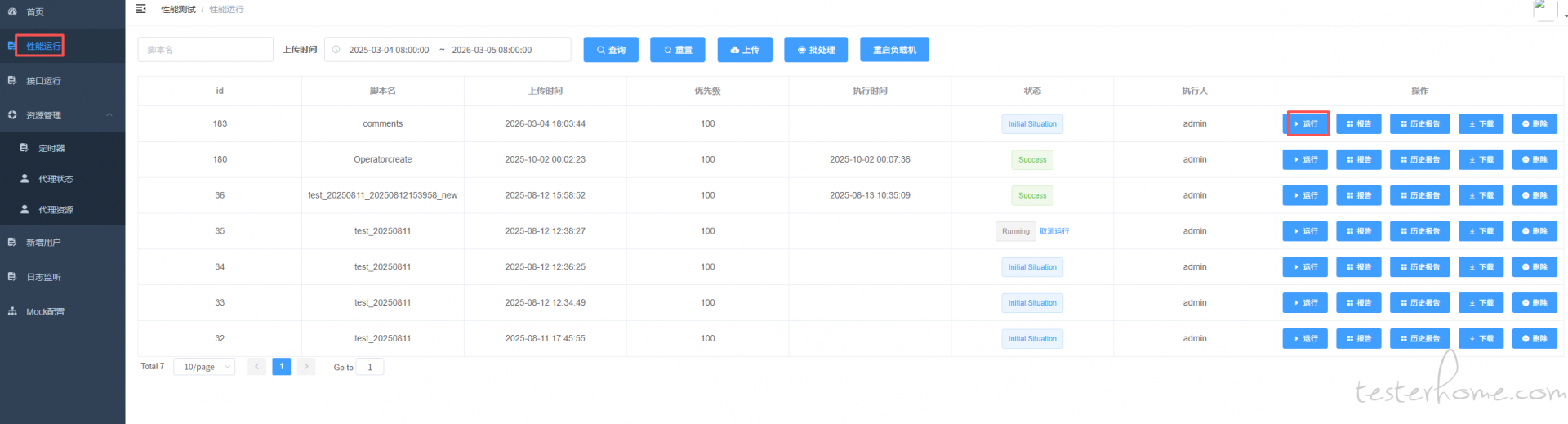The image size is (1568, 424).
Task: Run the comments script
Action: 1305,124
